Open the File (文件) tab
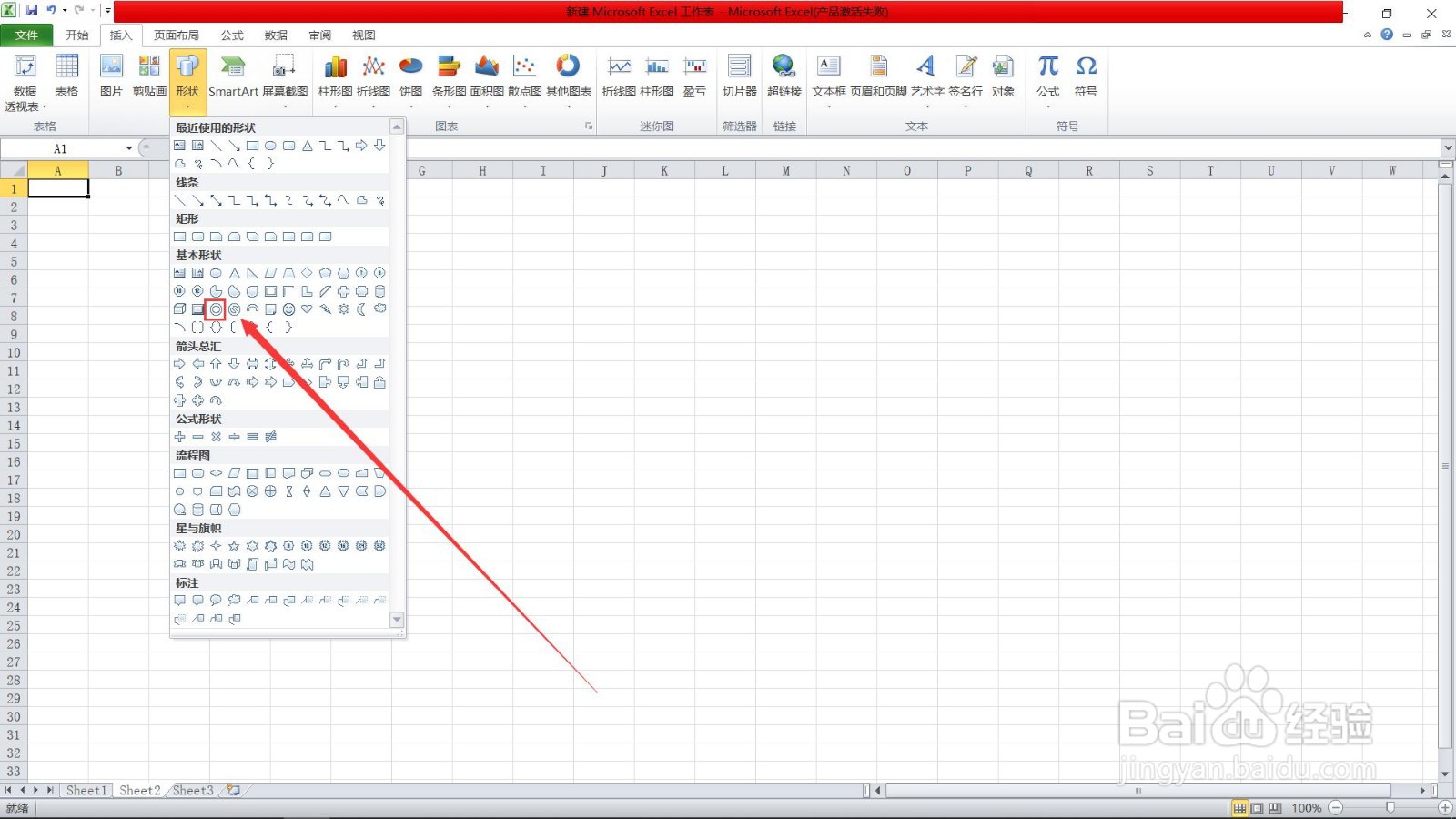Screen dimensions: 1456x819 tap(26, 35)
